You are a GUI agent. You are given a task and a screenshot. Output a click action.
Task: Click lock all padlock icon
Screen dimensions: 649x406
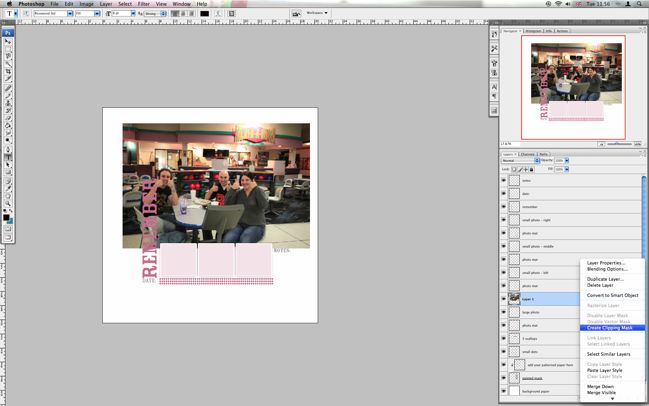click(x=531, y=169)
